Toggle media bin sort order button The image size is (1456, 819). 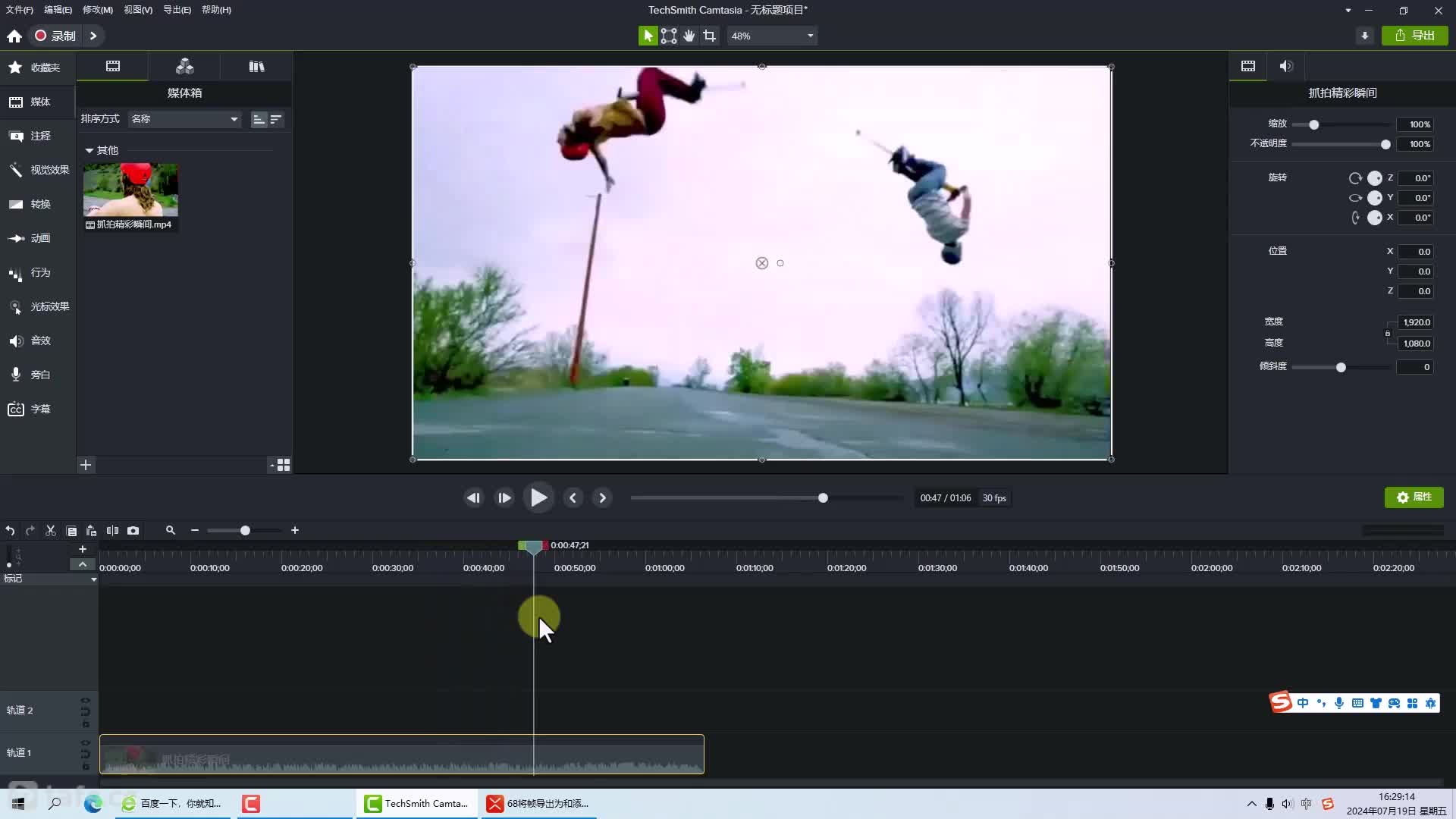pos(276,119)
